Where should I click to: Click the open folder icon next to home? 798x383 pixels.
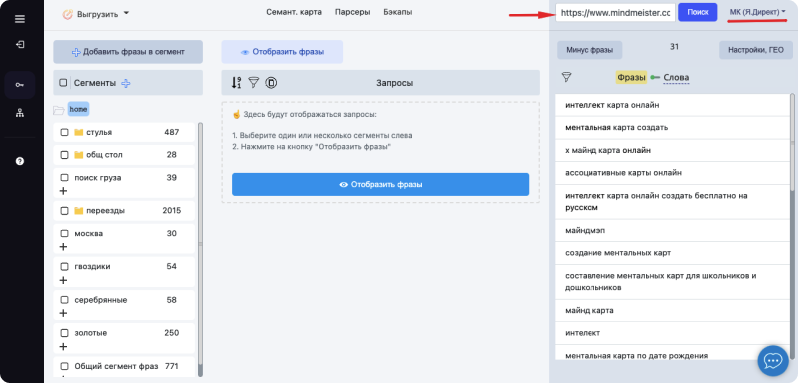pos(59,109)
